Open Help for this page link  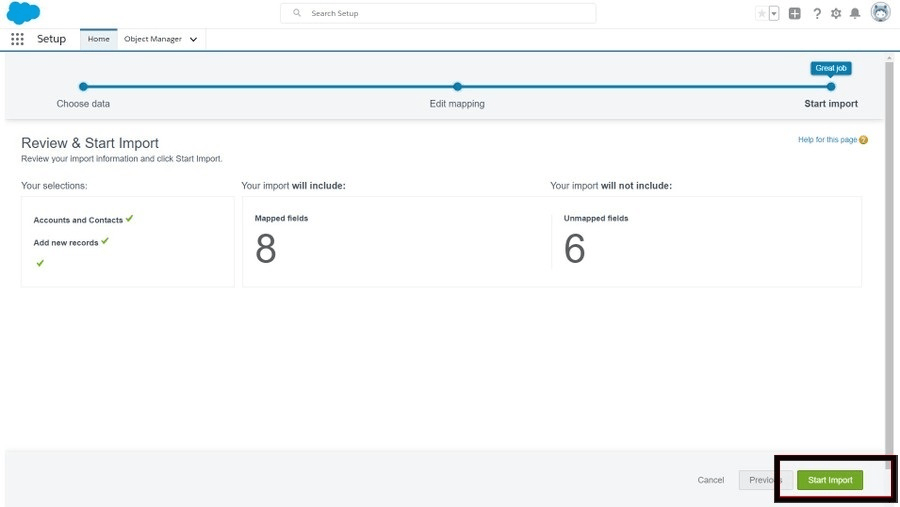coord(827,140)
